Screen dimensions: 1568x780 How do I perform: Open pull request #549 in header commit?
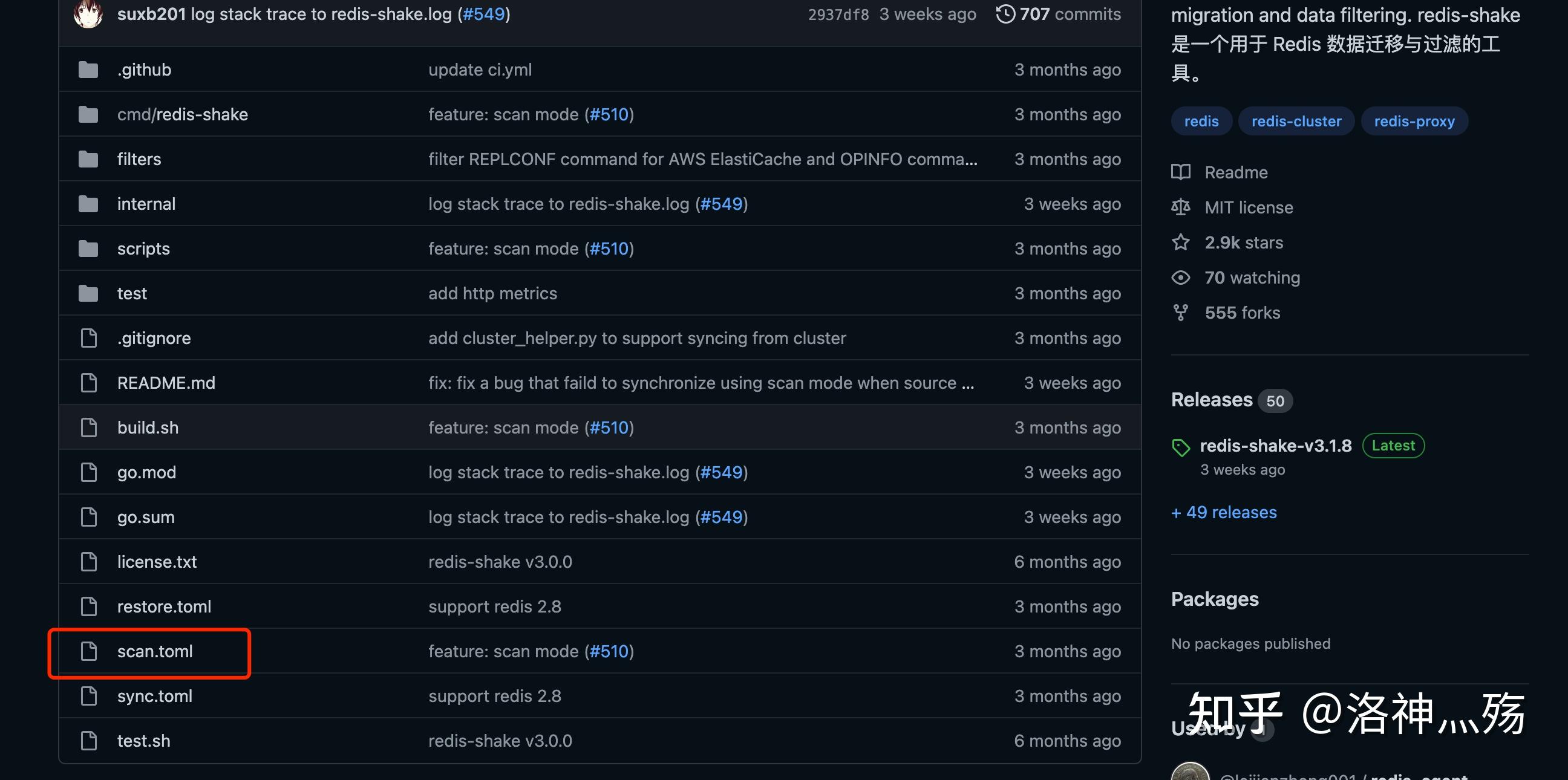(484, 14)
